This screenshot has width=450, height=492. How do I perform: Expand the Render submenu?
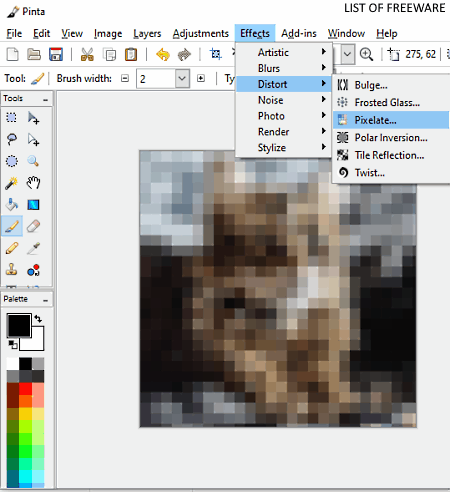284,132
